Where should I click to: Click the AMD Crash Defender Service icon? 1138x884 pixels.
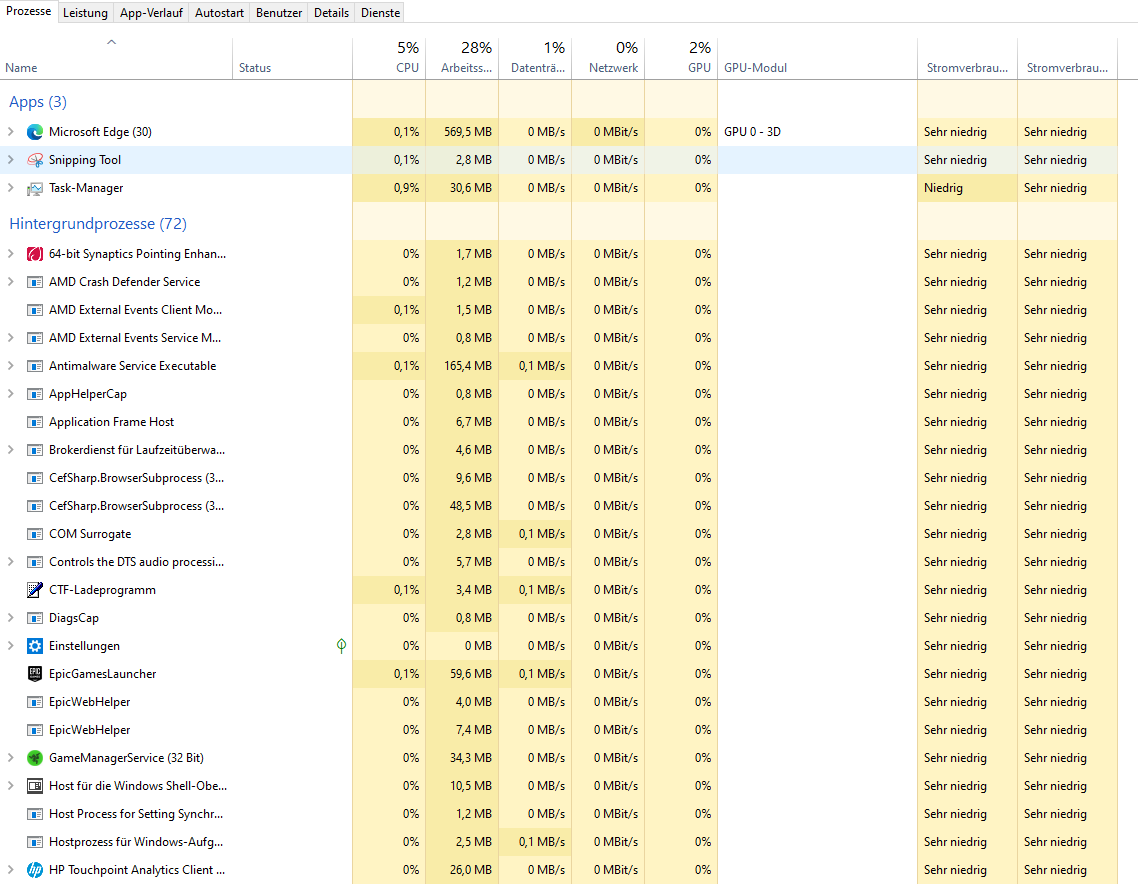pyautogui.click(x=35, y=282)
